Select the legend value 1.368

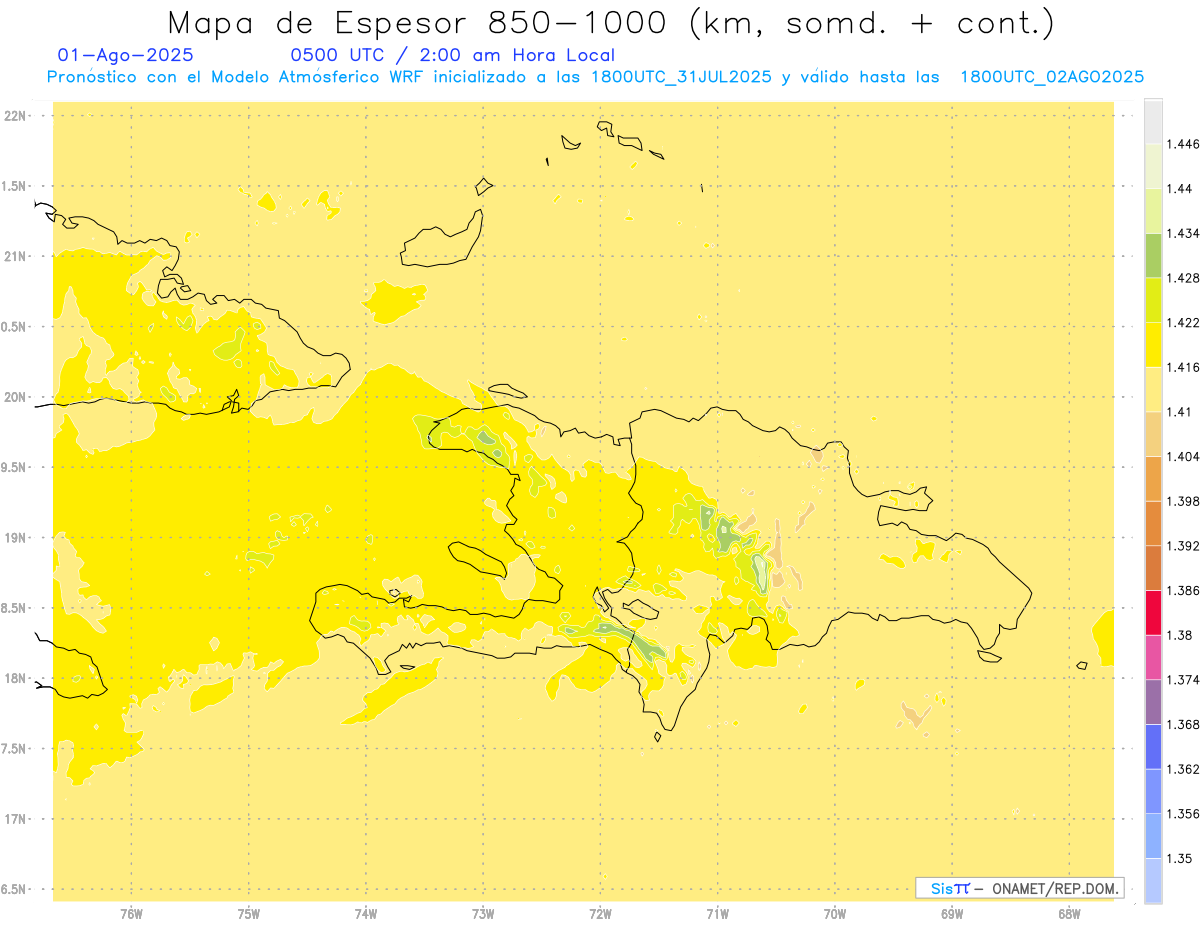1184,724
